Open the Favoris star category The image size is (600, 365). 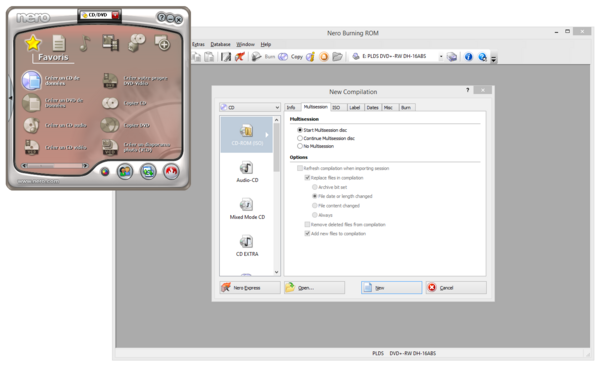point(33,43)
